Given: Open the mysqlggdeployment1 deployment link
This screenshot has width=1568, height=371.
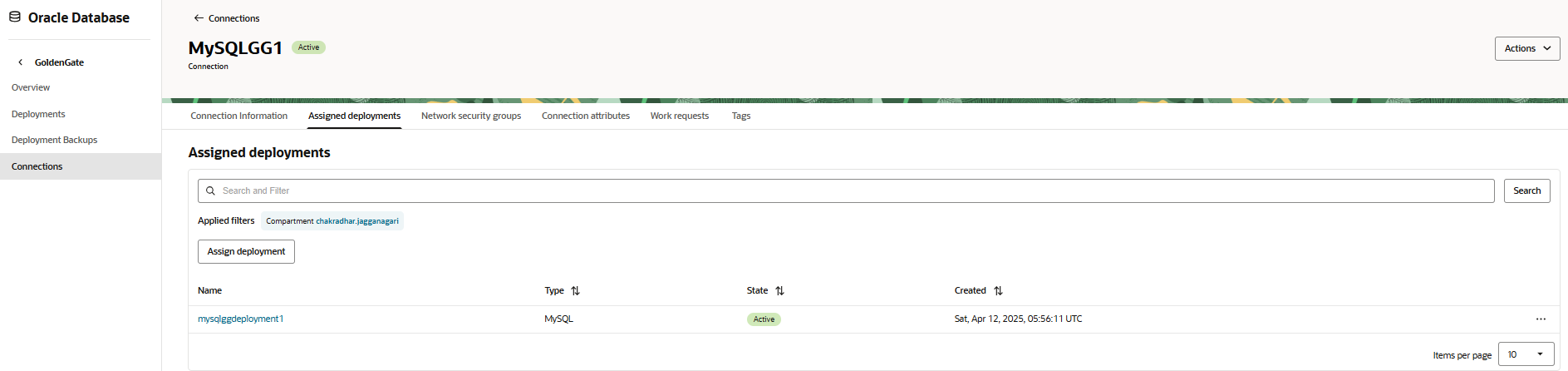Looking at the screenshot, I should pos(240,319).
